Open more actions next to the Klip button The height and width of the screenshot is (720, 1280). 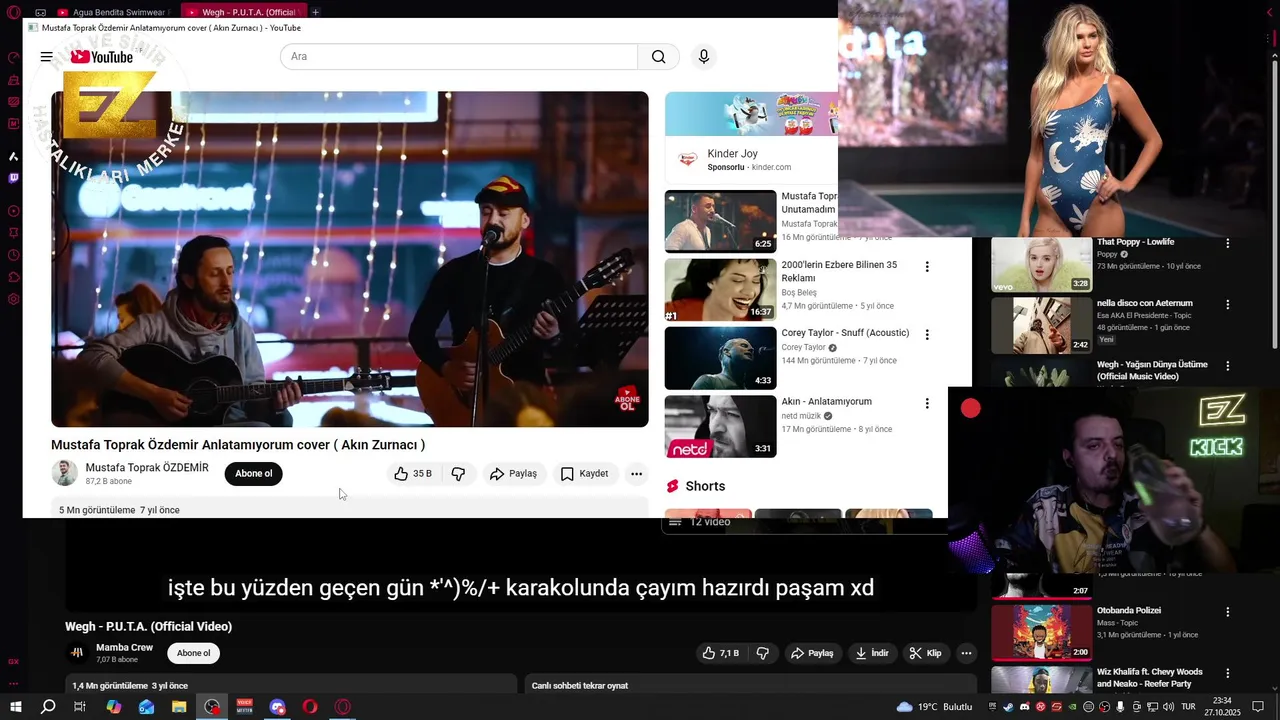966,653
